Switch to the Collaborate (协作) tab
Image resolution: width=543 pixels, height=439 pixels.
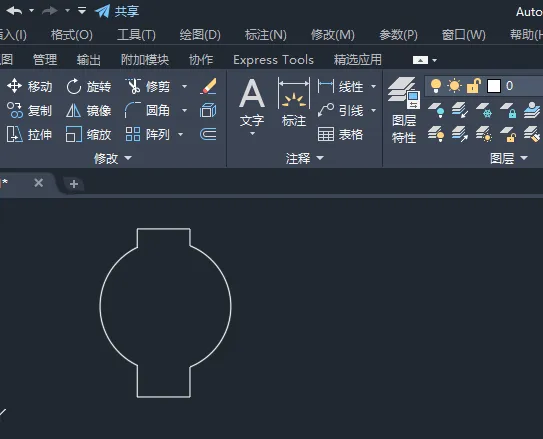pos(201,60)
